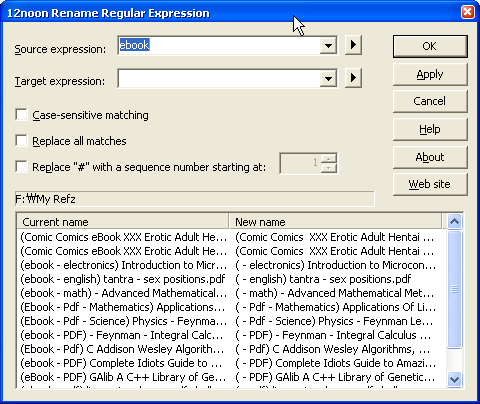This screenshot has width=480, height=404.
Task: Visit the Web site button
Action: [x=430, y=184]
